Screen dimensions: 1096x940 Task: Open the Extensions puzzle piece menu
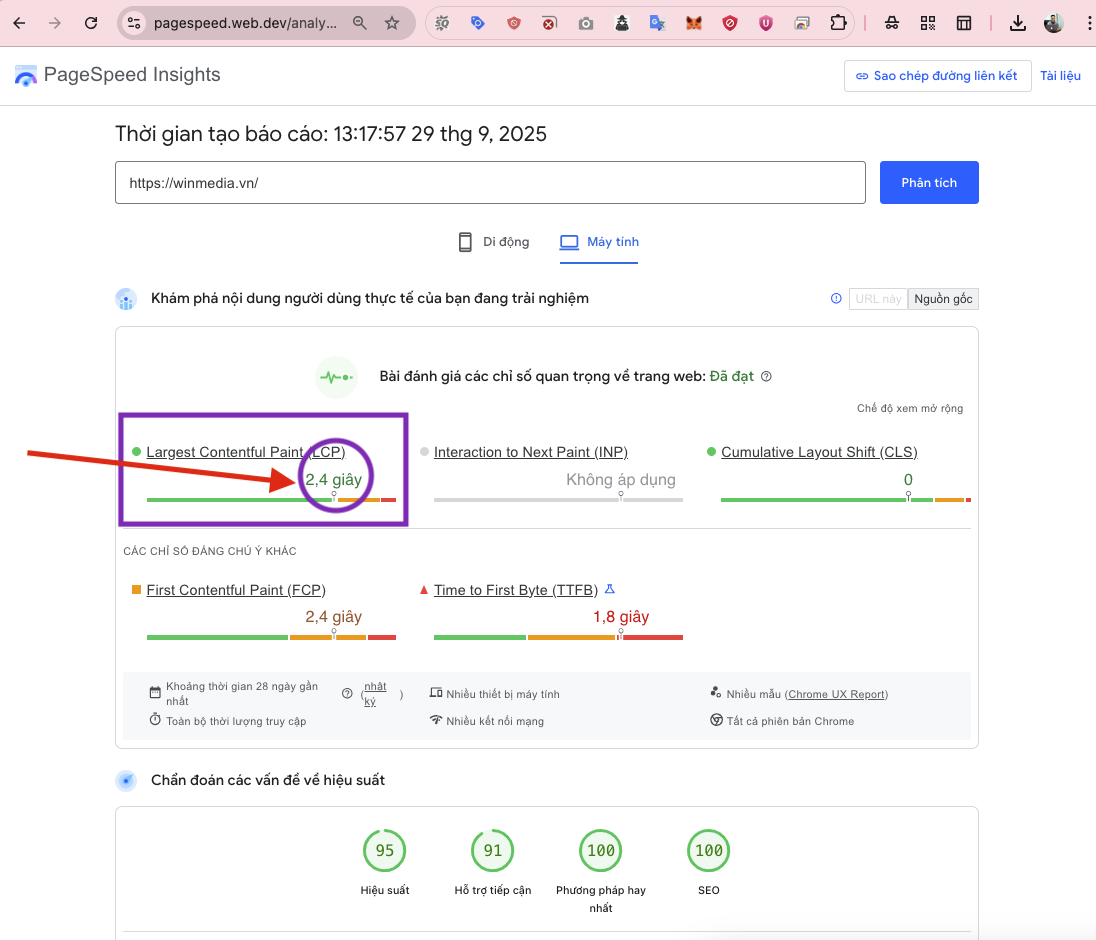(x=838, y=23)
